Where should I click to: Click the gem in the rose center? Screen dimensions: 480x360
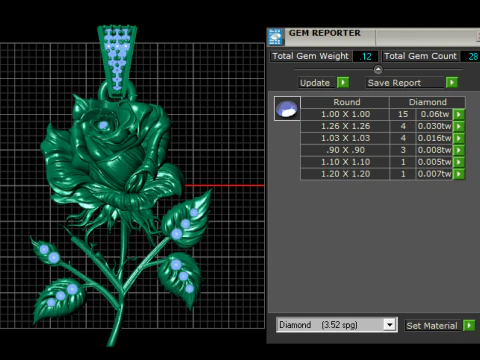pos(103,125)
